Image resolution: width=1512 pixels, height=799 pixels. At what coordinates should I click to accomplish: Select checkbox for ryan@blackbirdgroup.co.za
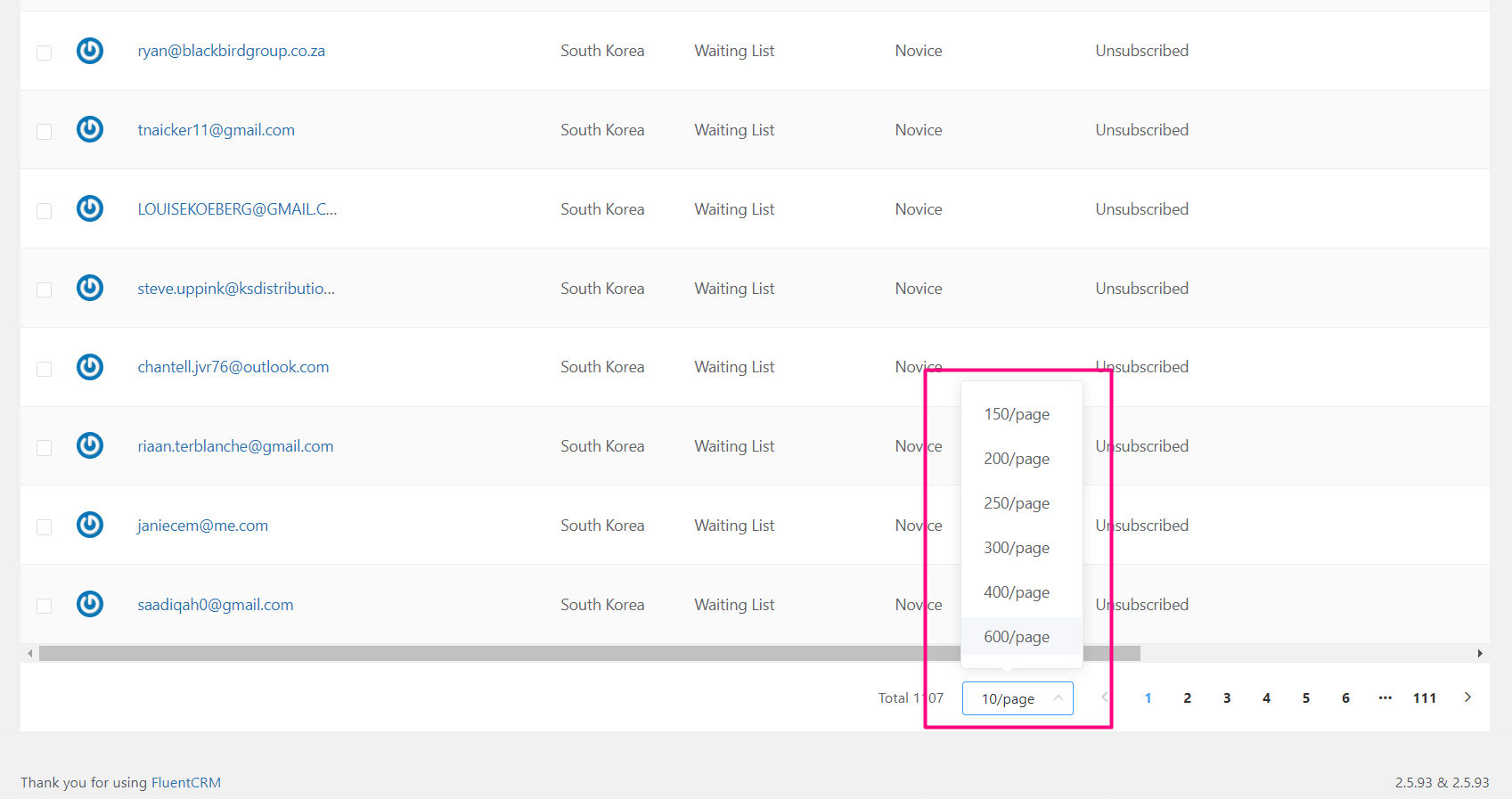(44, 53)
